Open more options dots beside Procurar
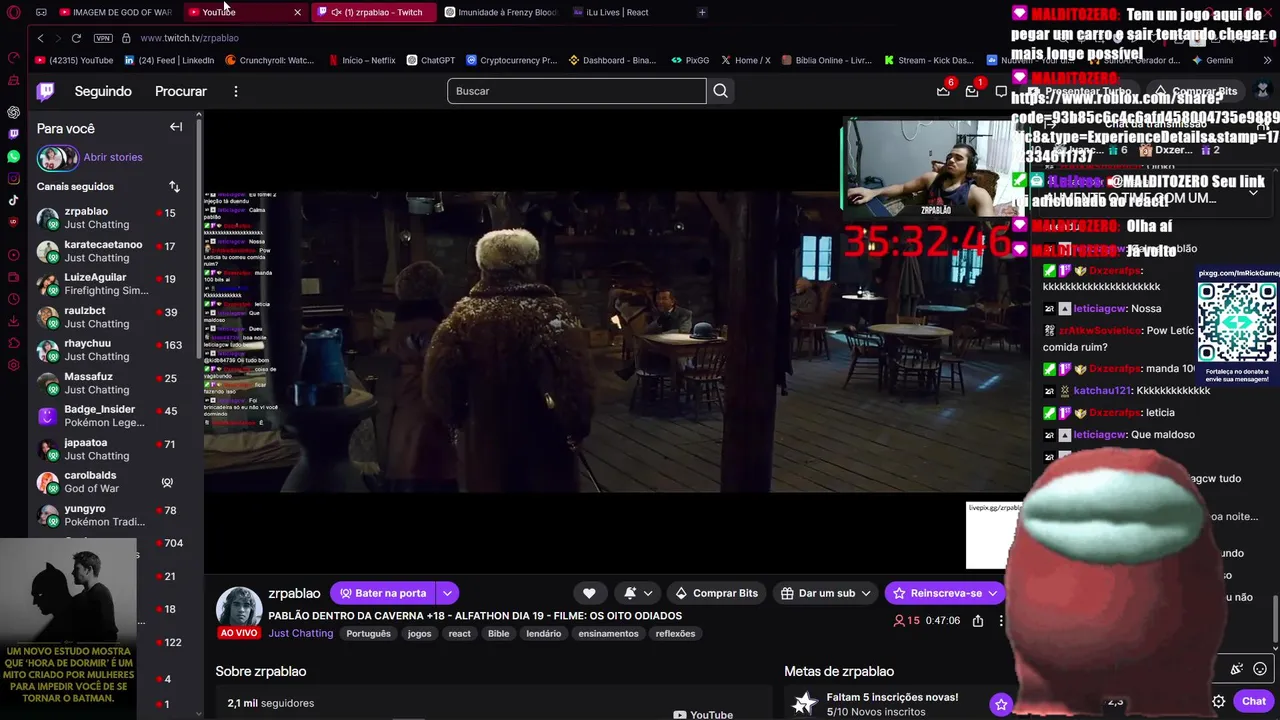Viewport: 1280px width, 720px height. click(236, 91)
